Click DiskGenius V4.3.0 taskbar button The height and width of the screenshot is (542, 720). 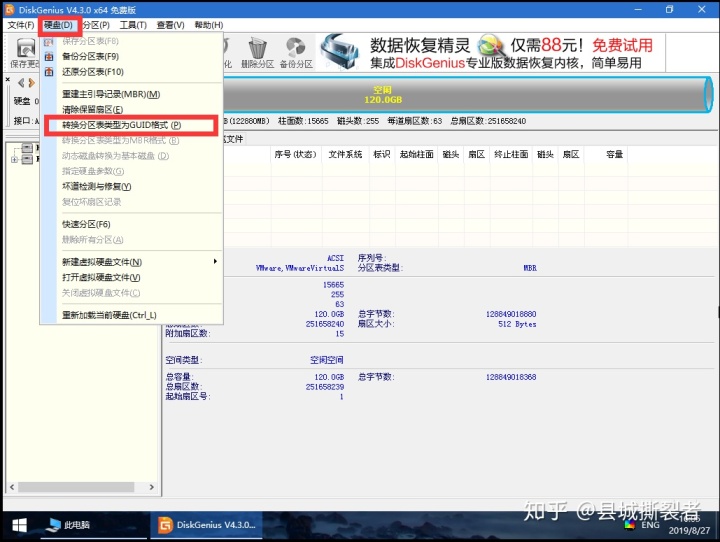point(207,525)
